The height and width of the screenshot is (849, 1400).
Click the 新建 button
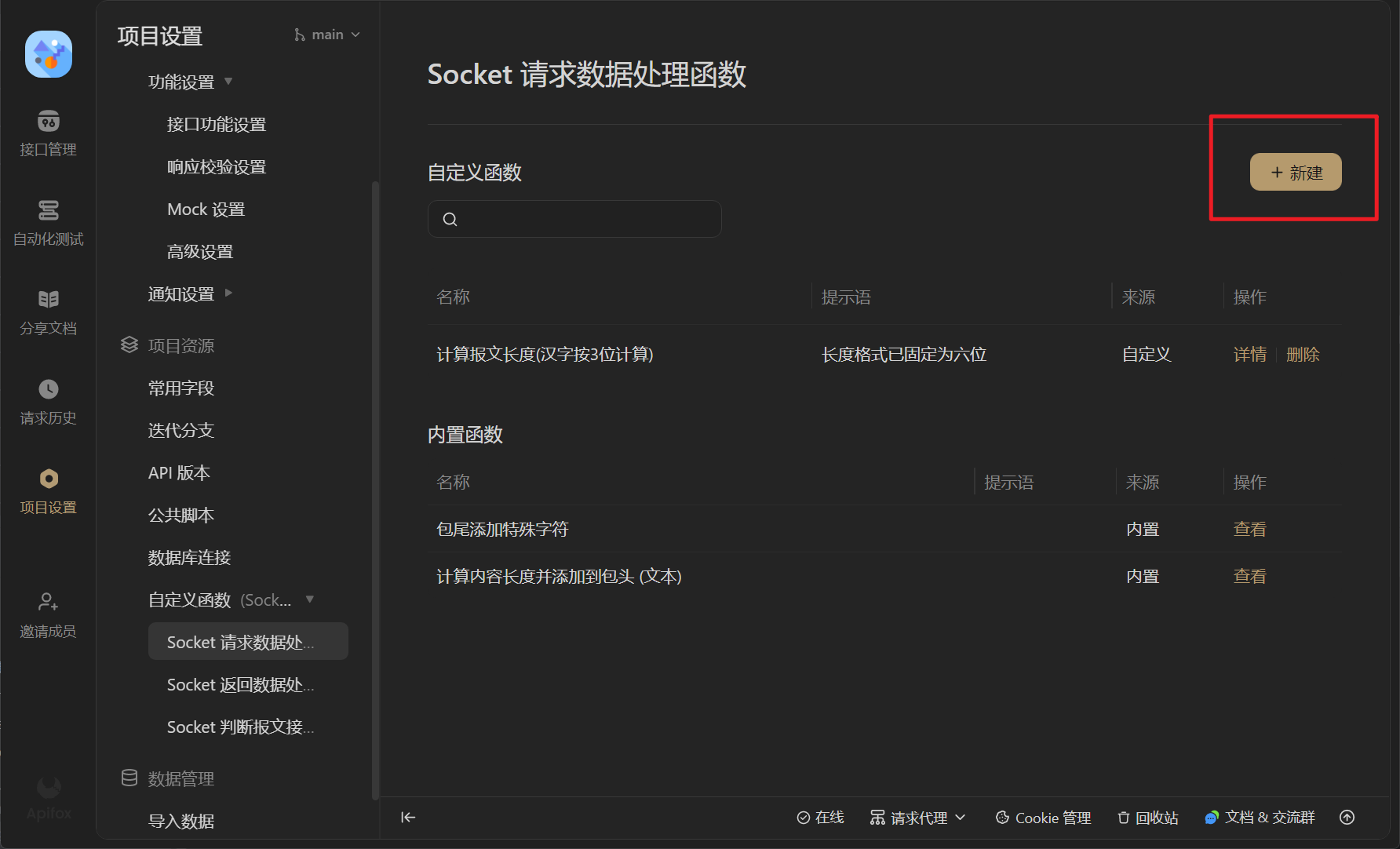coord(1295,172)
